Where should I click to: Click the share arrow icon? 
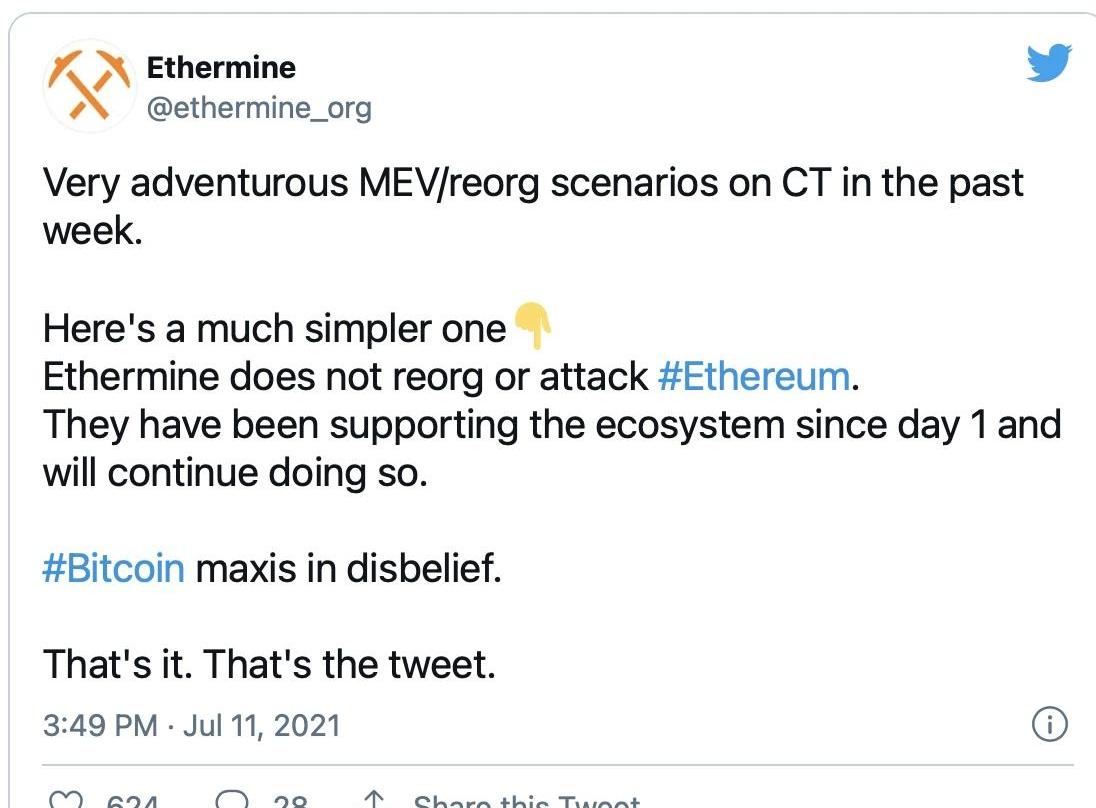[374, 799]
